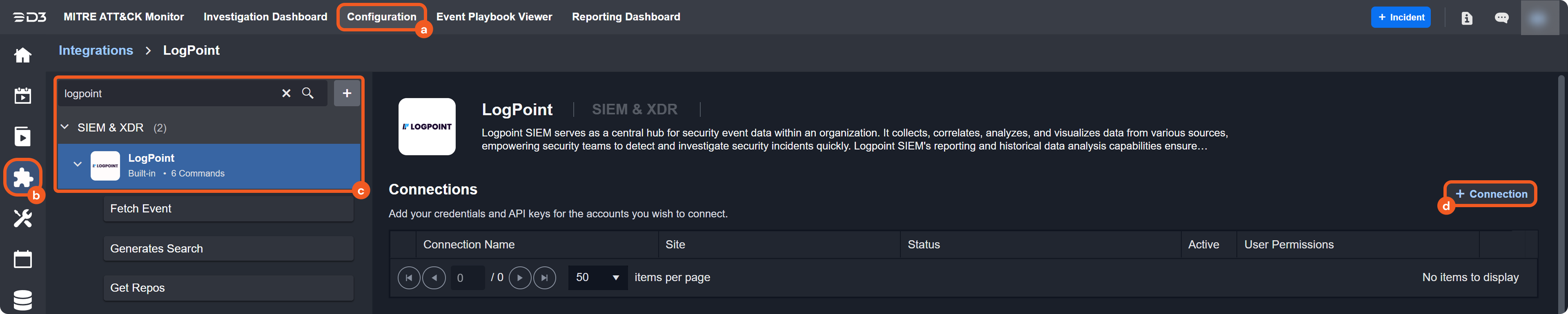Click the Integrations breadcrumb link
The width and height of the screenshot is (1568, 314).
(x=96, y=51)
